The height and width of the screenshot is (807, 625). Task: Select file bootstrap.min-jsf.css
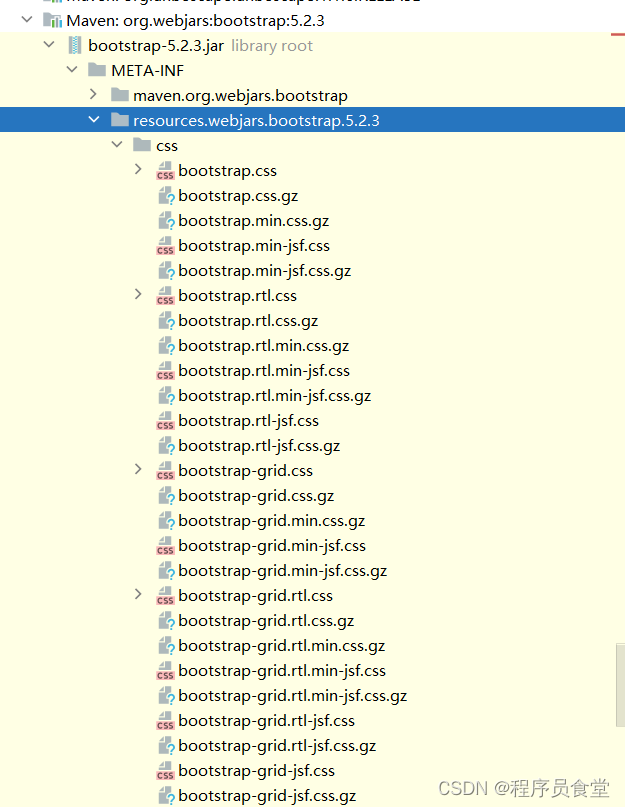[x=254, y=246]
